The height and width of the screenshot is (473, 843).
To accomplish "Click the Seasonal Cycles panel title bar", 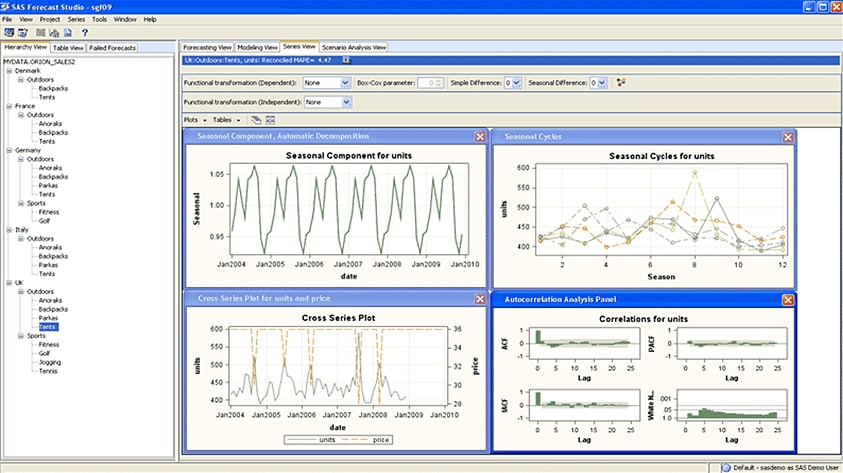I will coord(644,137).
